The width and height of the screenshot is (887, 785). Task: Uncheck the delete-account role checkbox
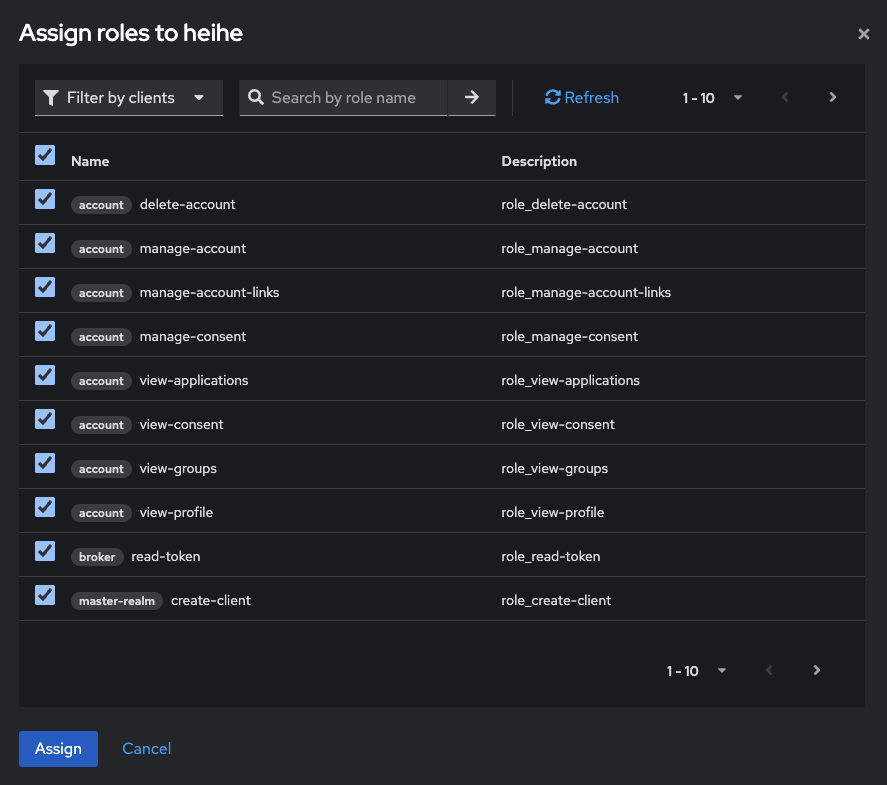tap(45, 199)
